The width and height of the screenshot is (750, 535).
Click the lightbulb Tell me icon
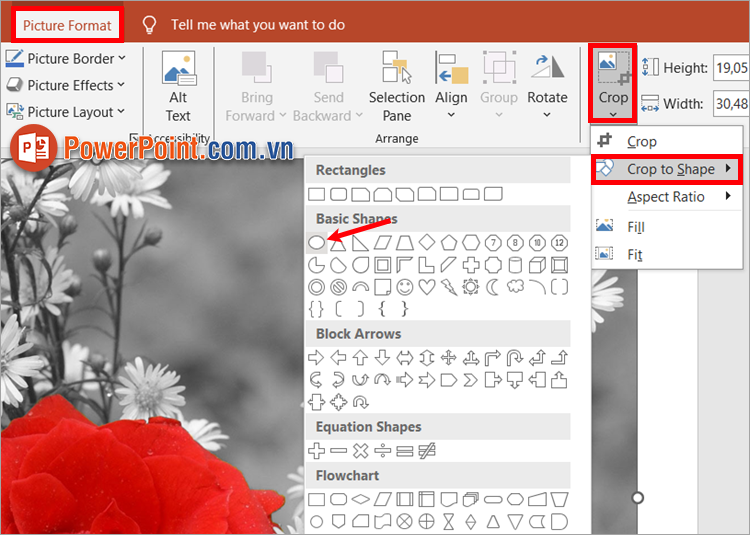(150, 25)
